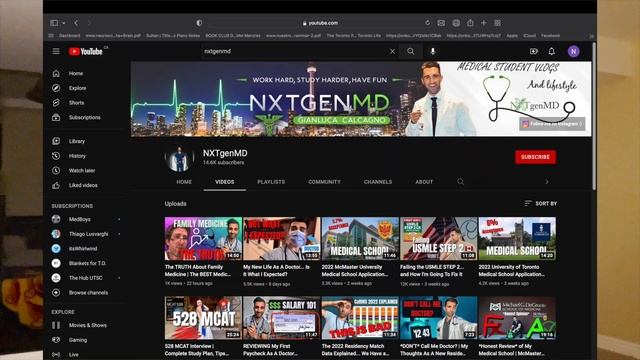Play Honest Review of My Medical School video
Viewport: 640px width, 360px height.
pyautogui.click(x=517, y=318)
